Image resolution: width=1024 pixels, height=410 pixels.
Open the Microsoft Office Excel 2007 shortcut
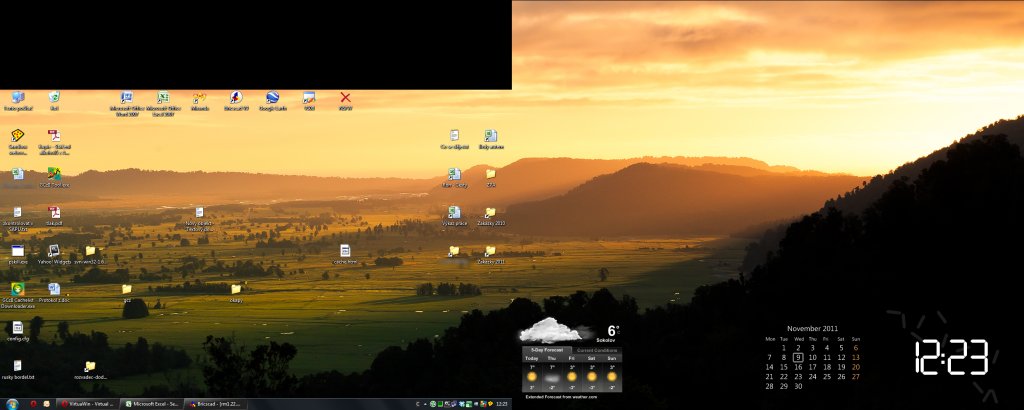tap(163, 102)
